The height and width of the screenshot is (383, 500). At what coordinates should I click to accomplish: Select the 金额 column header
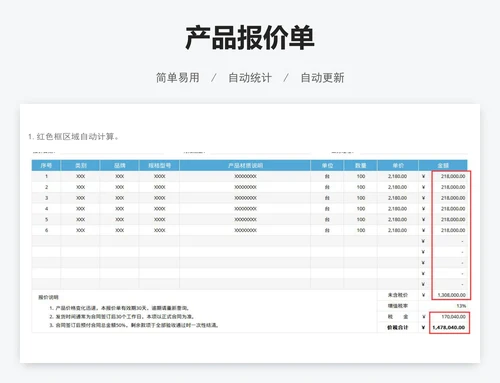443,165
